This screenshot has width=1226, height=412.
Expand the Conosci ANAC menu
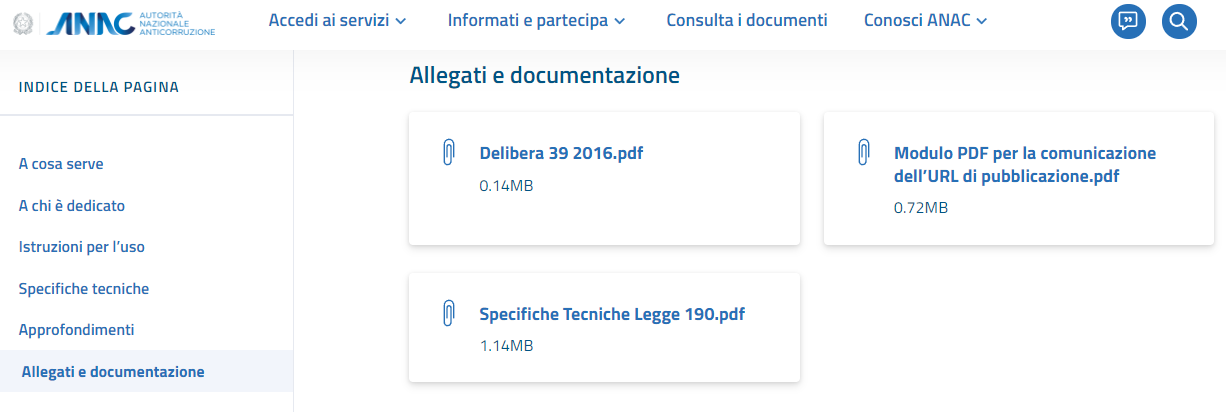pyautogui.click(x=926, y=20)
